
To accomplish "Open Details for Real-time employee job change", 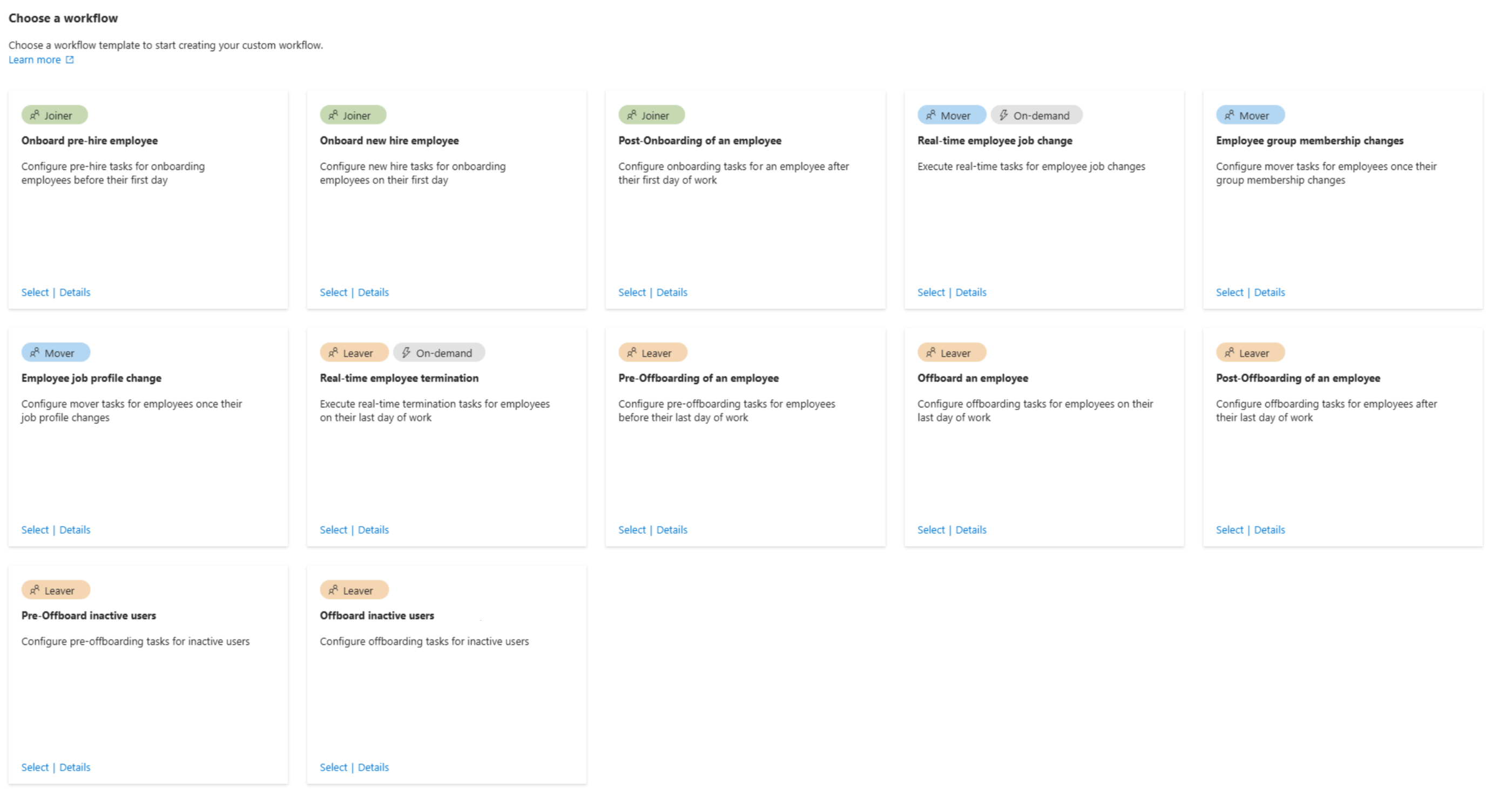I will click(971, 292).
